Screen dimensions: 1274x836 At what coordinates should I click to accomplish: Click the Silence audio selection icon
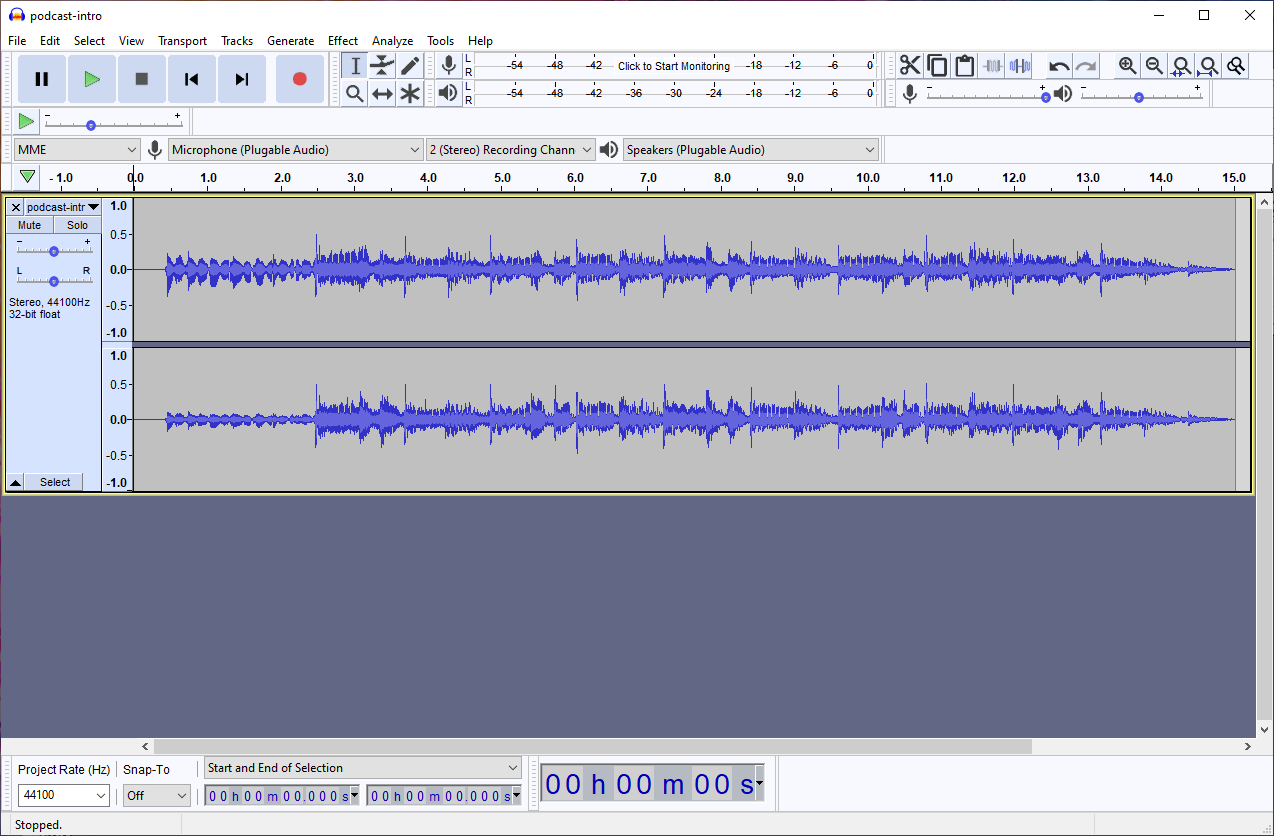(x=1019, y=66)
